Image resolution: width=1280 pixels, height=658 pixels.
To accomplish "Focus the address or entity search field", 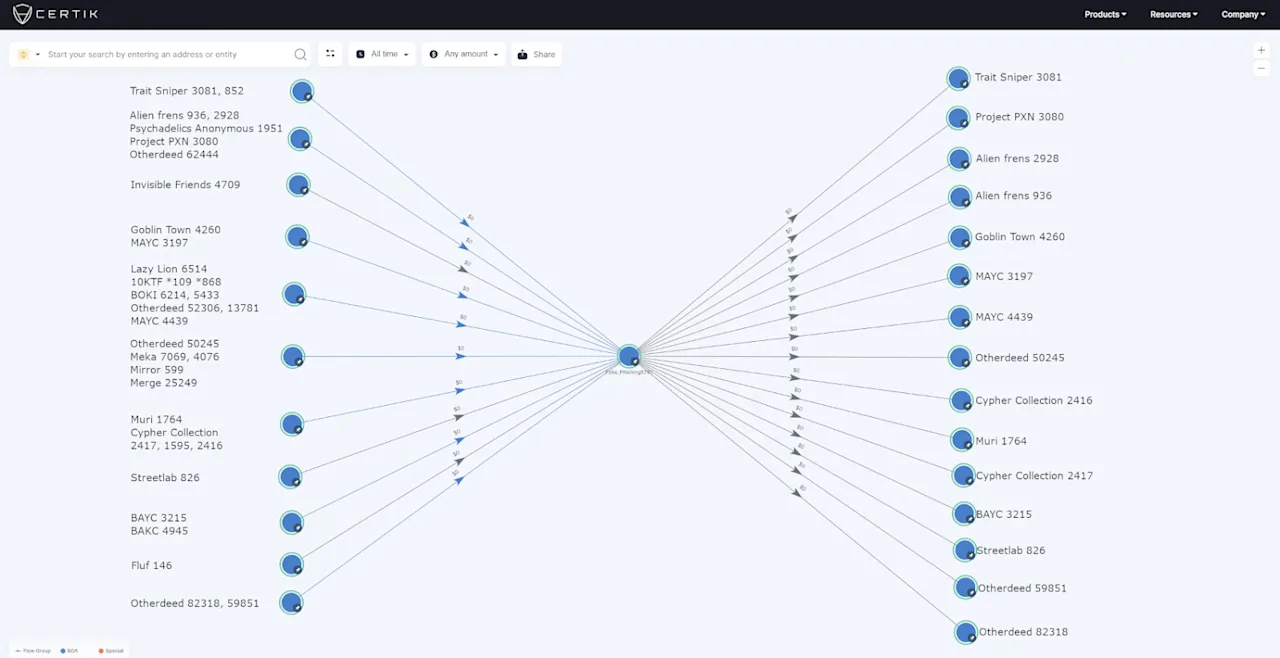I will (168, 54).
